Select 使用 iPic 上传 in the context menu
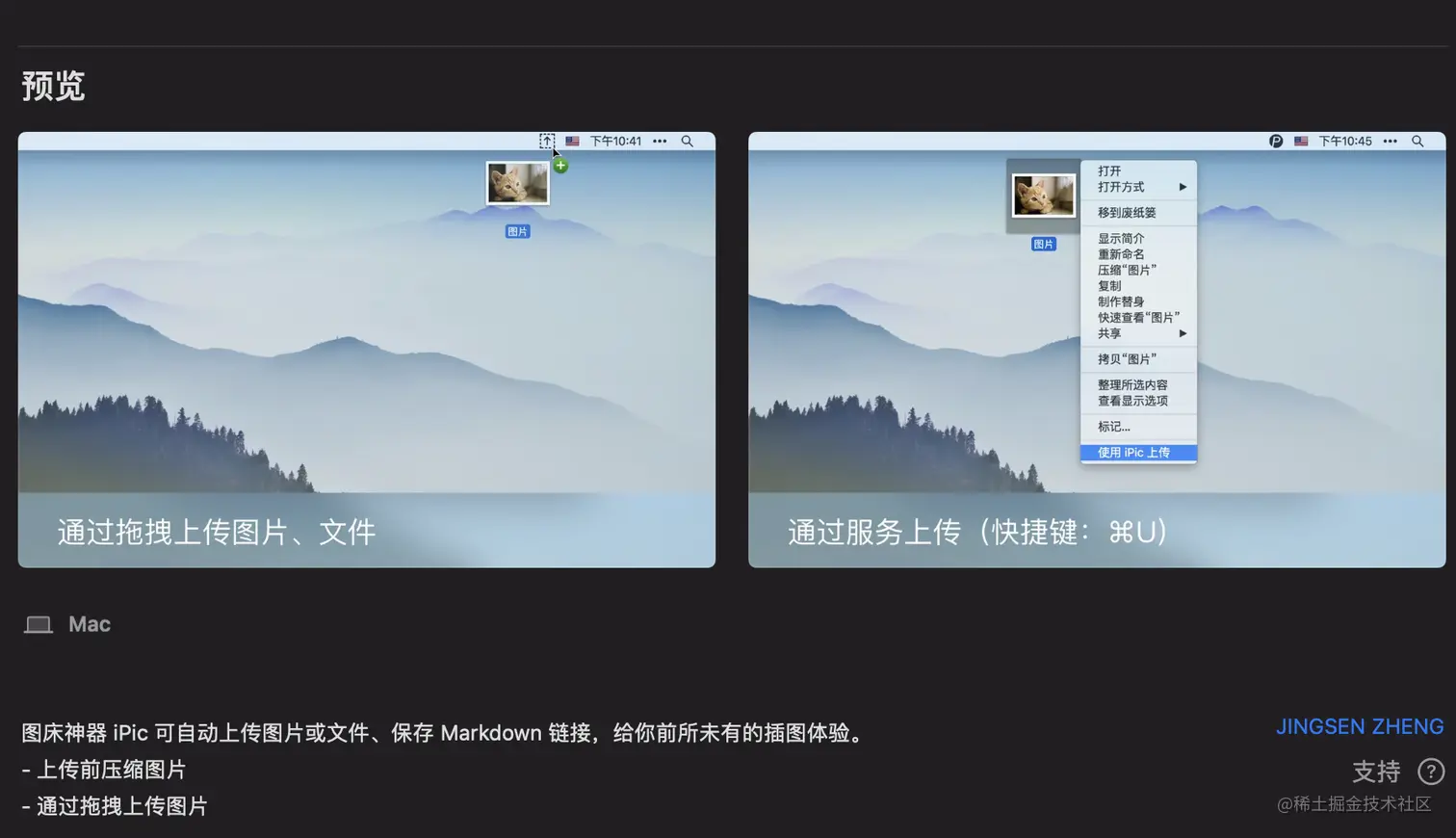 pos(1138,453)
